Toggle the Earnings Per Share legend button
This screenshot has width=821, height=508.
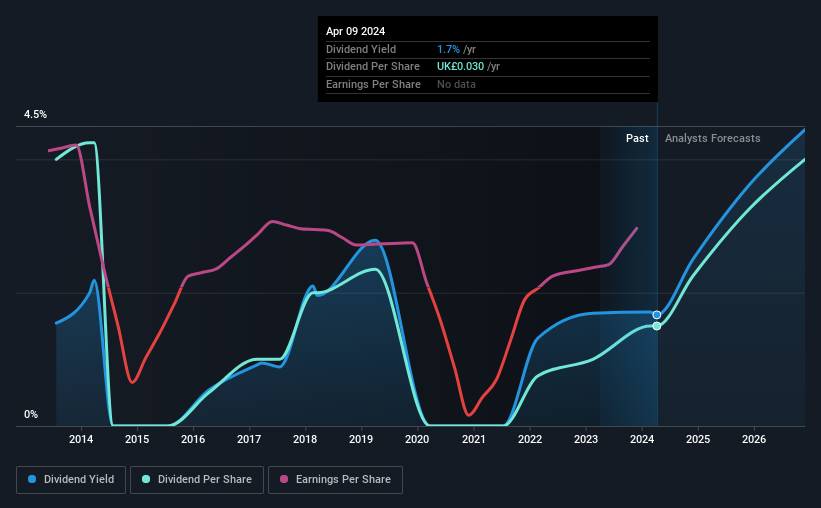click(335, 480)
